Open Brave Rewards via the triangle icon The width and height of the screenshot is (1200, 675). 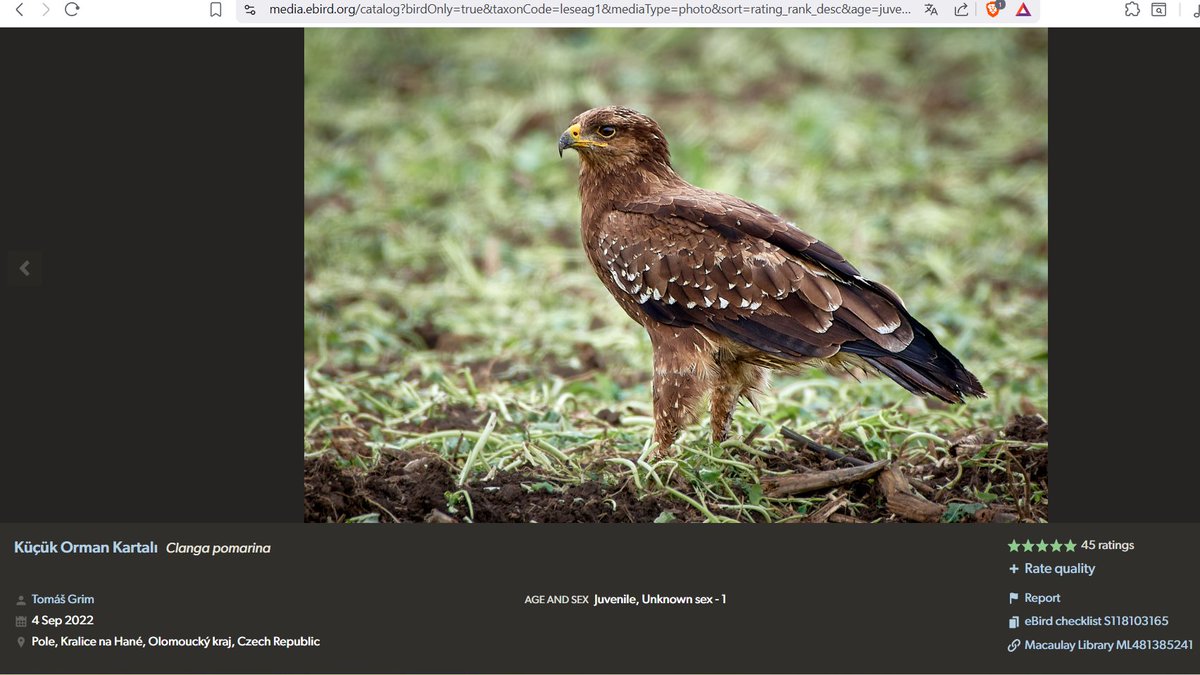point(1023,9)
